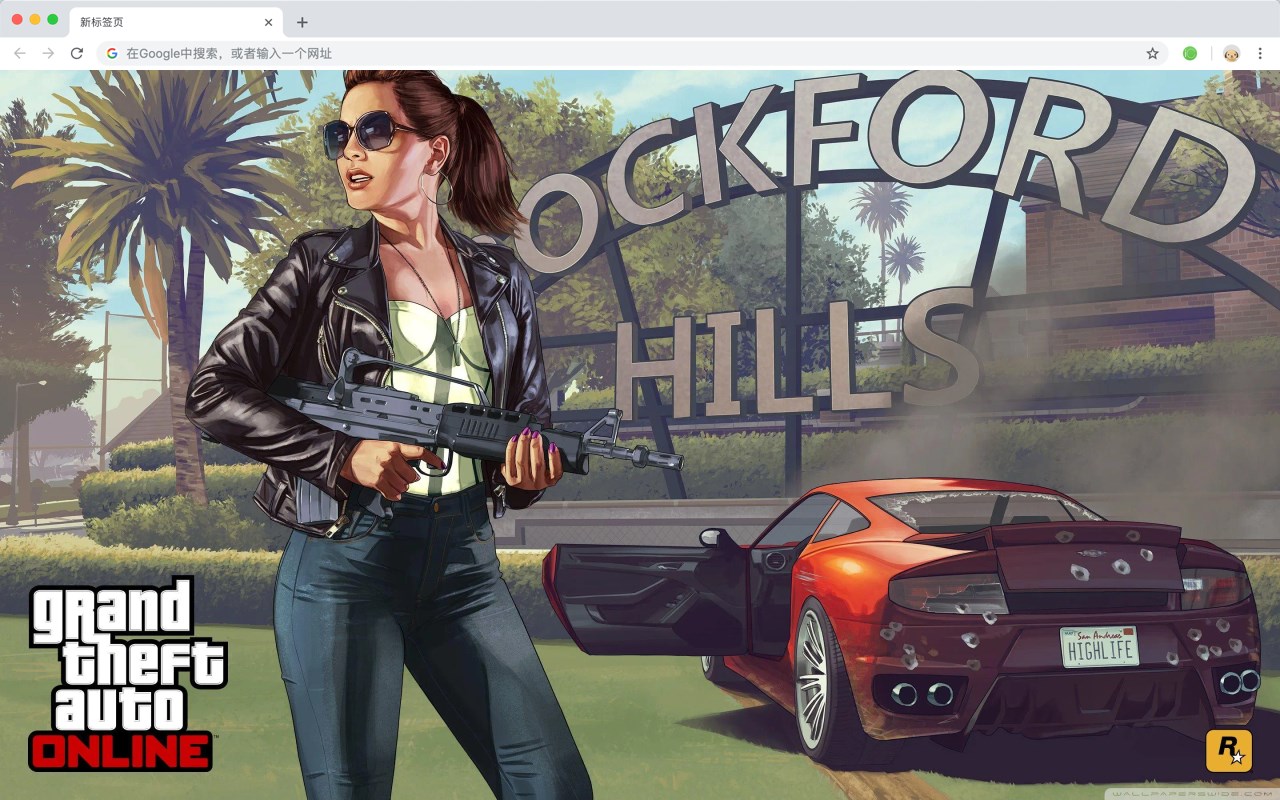Screen dimensions: 1280x800
Task: Click the green fullscreen window button
Action: 52,19
